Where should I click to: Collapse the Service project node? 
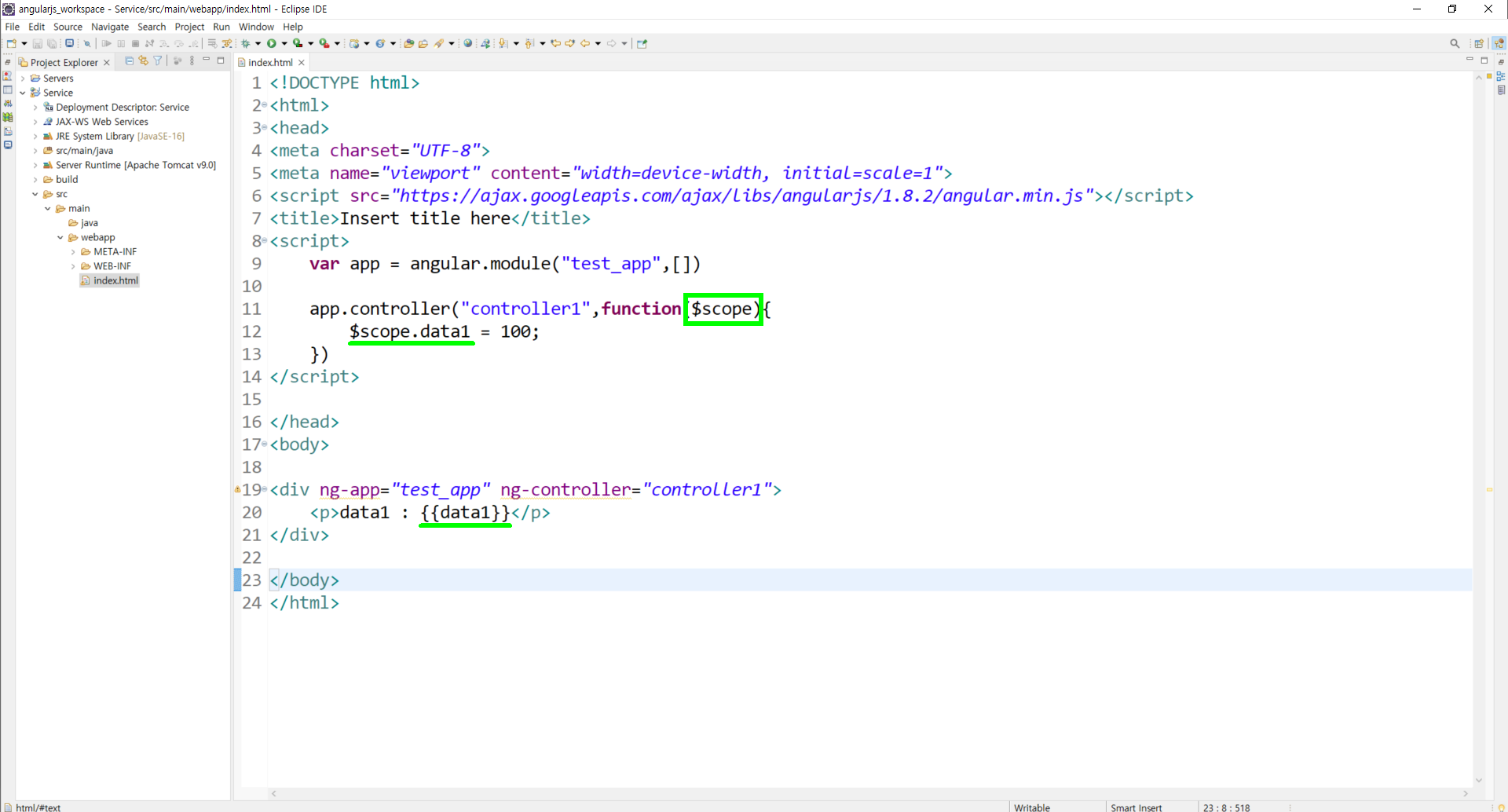23,93
